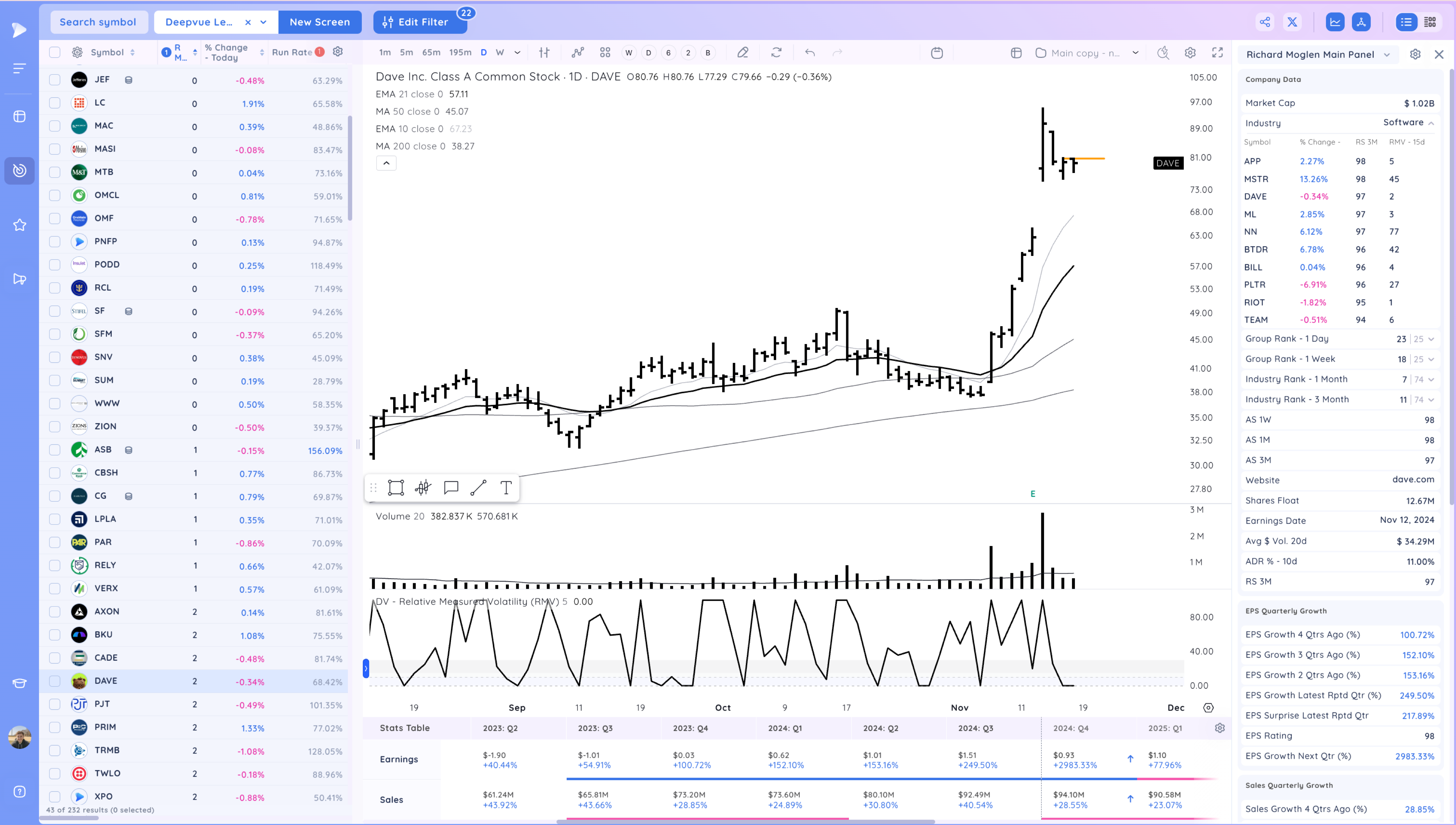
Task: Select the rectangle drawing tool
Action: click(396, 487)
